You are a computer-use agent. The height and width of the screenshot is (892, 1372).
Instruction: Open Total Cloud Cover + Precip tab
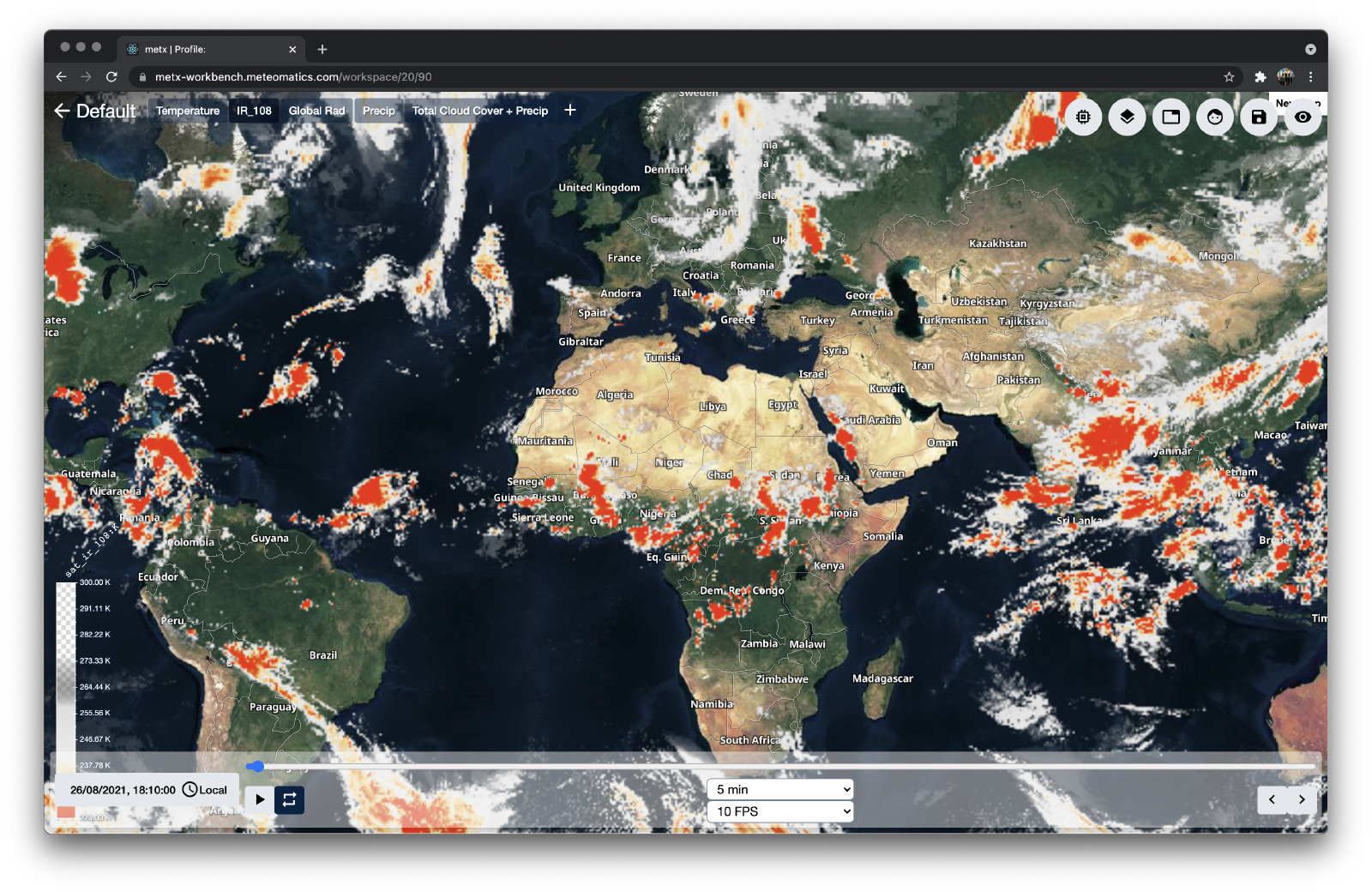(x=480, y=111)
